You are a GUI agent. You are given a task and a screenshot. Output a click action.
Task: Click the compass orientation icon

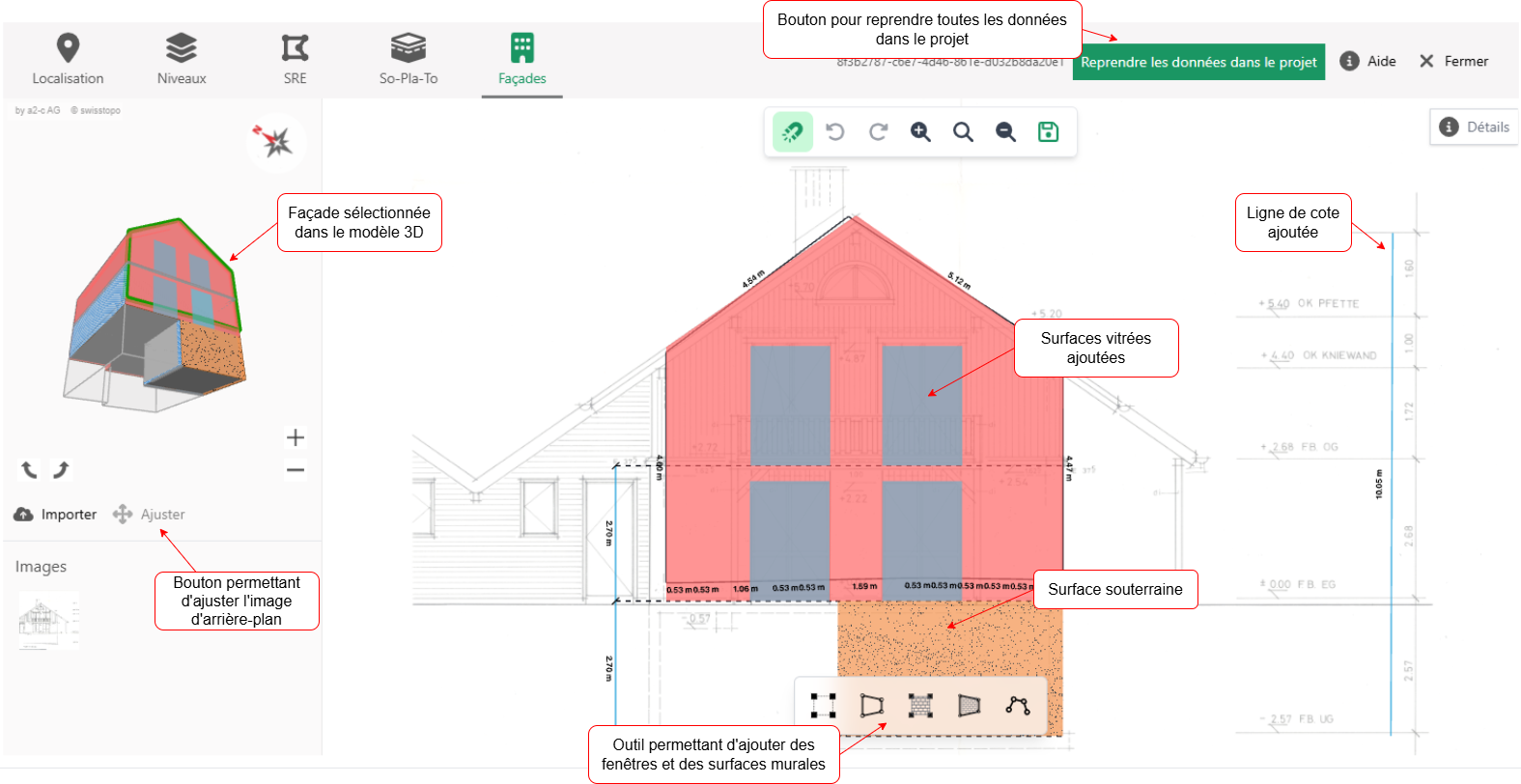276,142
